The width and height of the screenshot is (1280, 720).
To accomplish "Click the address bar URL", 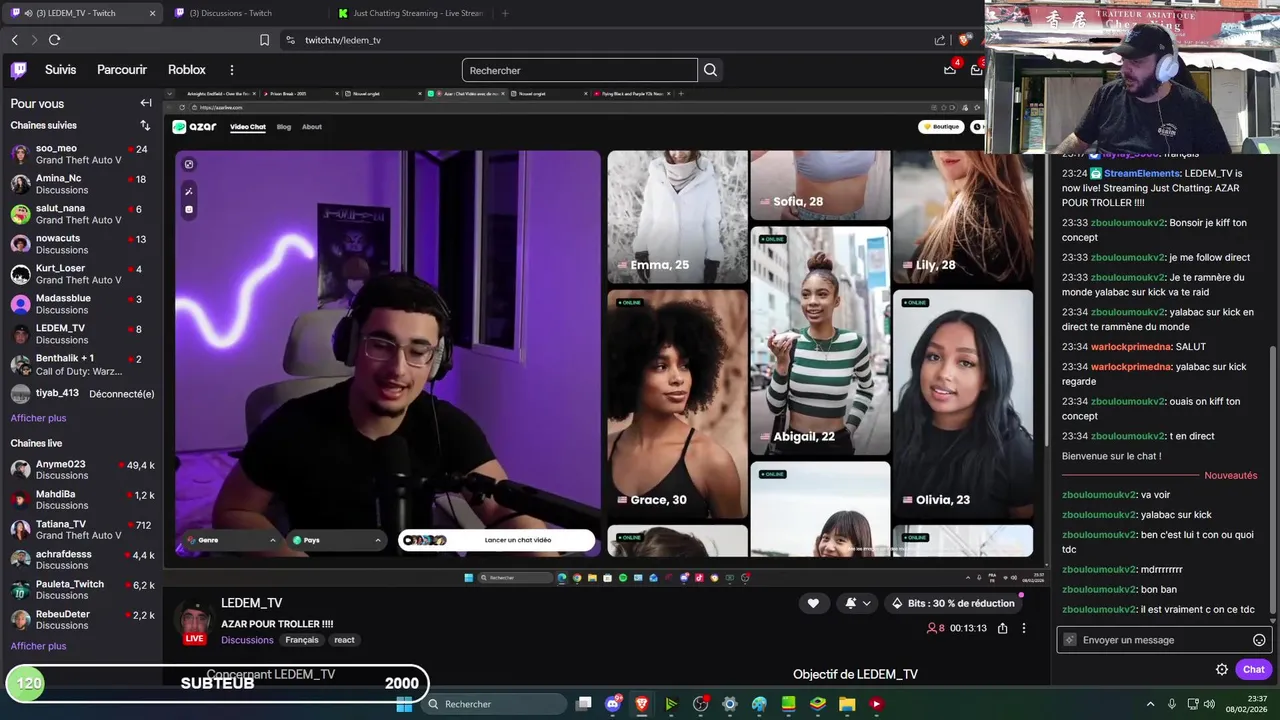I will pos(343,40).
